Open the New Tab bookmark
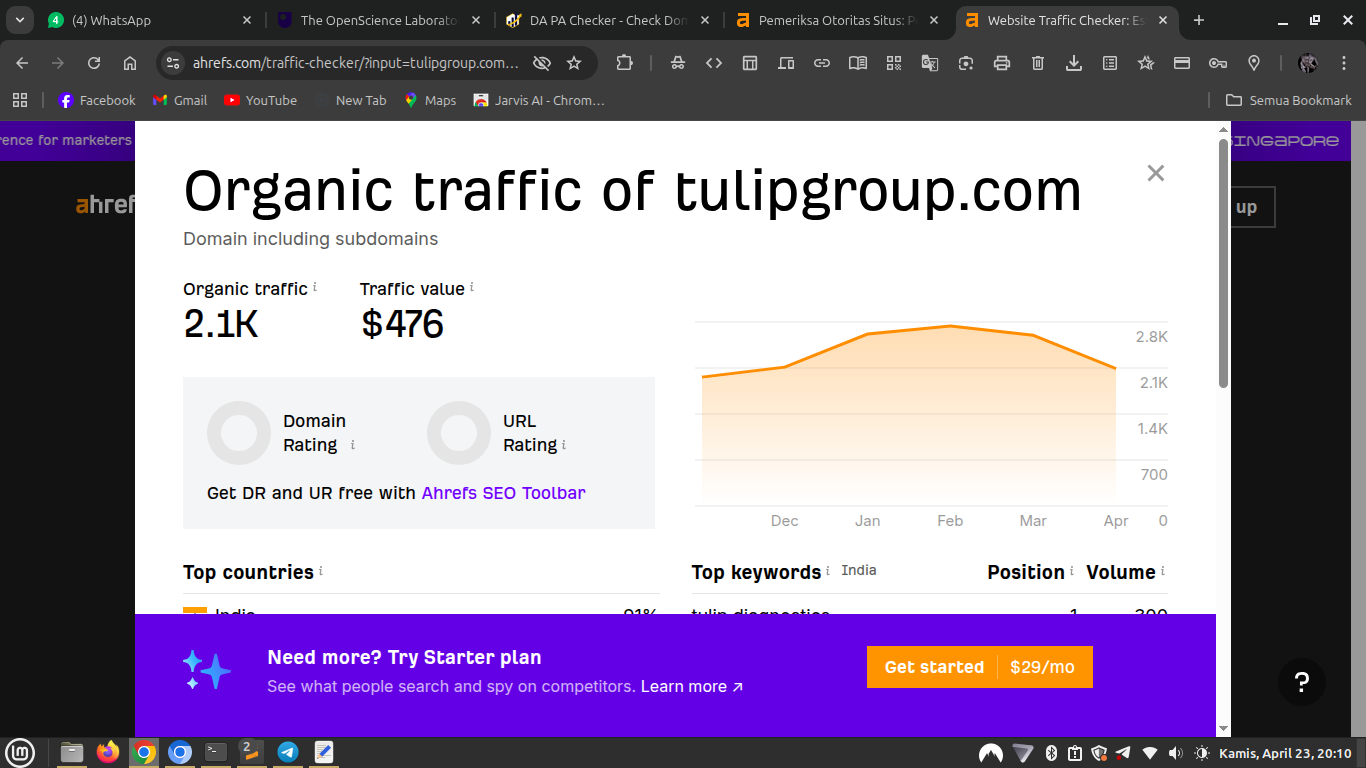This screenshot has height=768, width=1366. (x=350, y=100)
